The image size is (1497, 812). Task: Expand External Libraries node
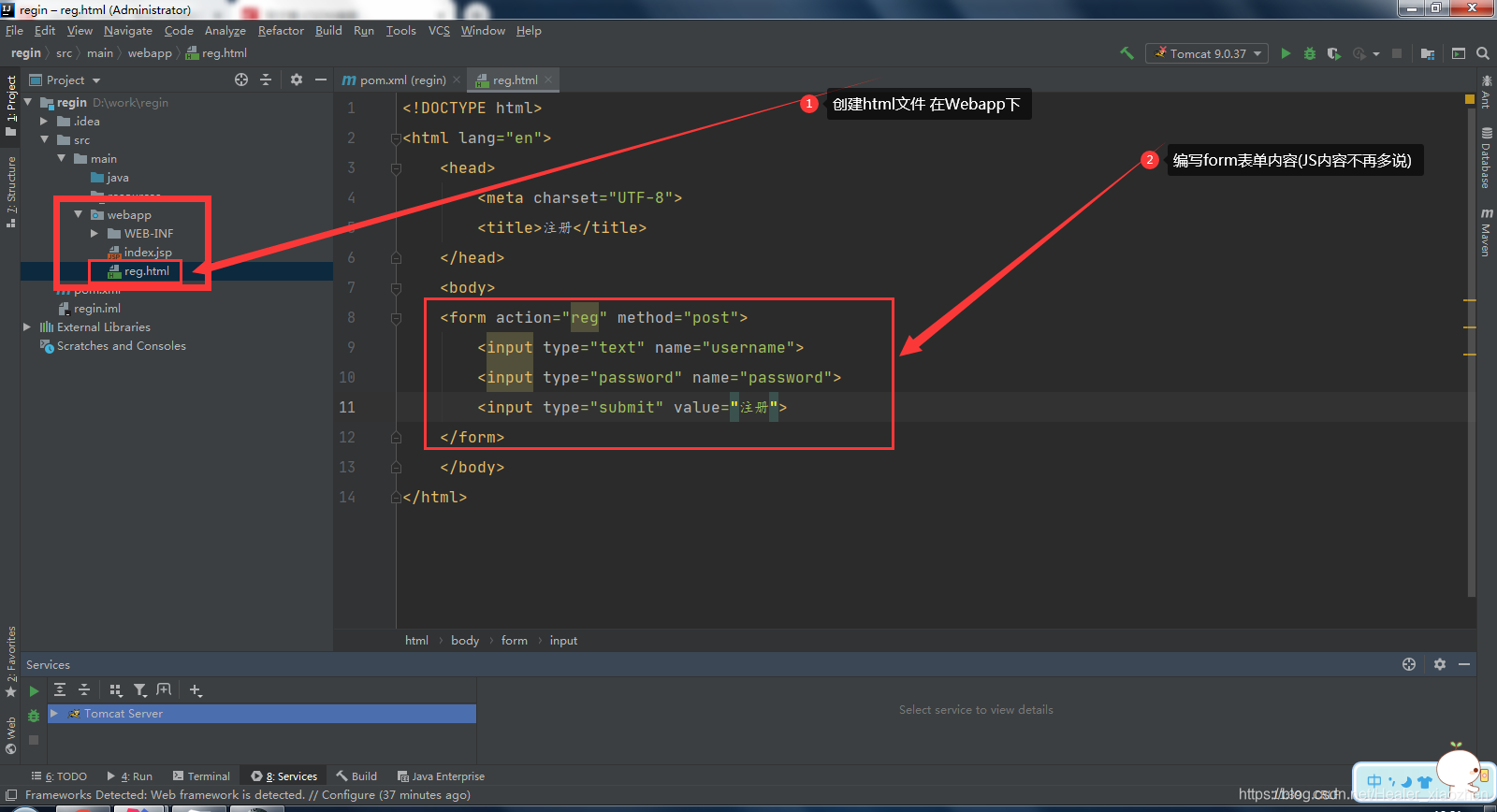[x=27, y=326]
